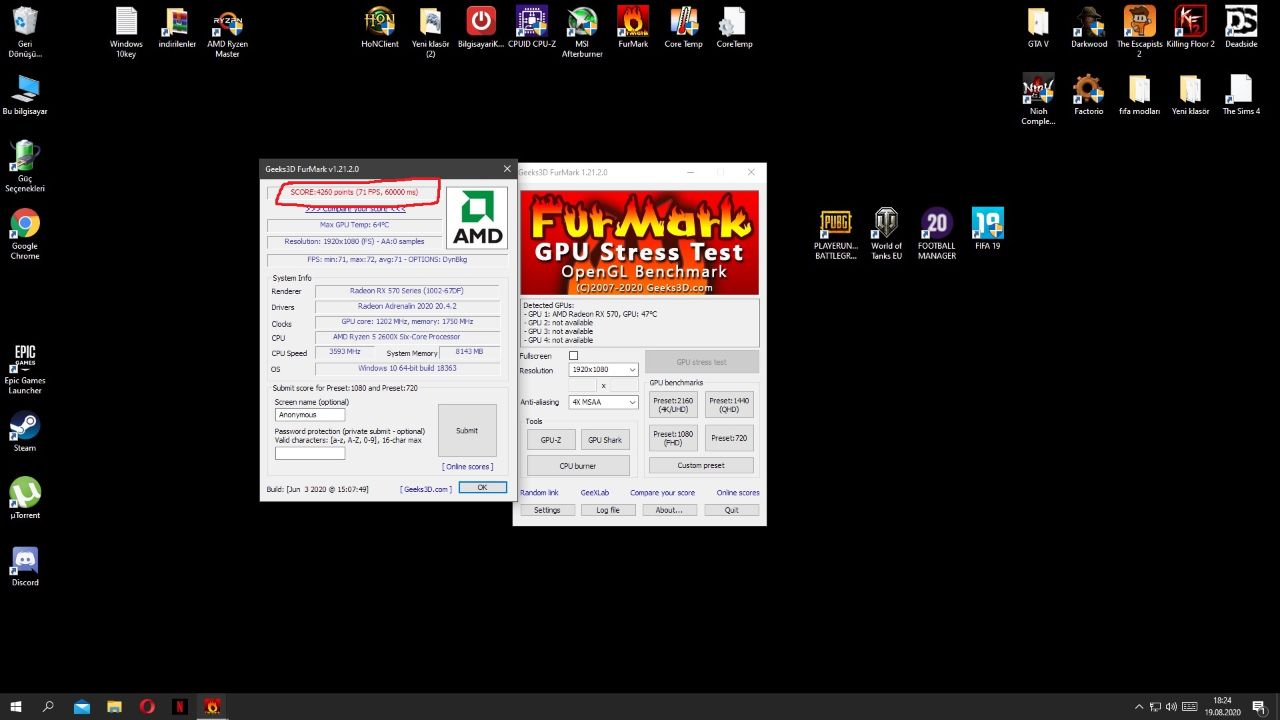Open the Online scores link in results dialog
1280x720 pixels.
tap(468, 467)
